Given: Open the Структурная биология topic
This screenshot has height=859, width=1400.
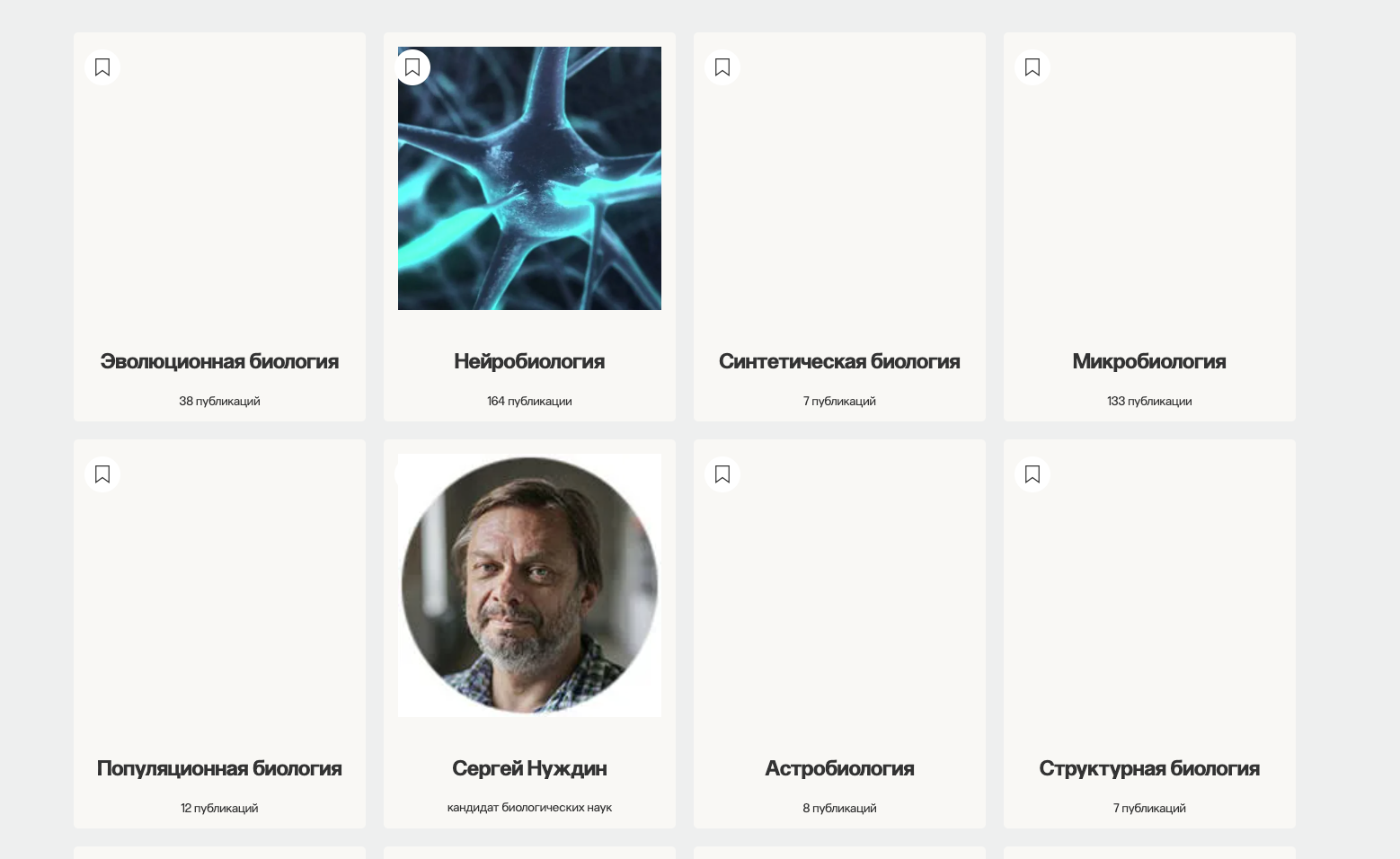Looking at the screenshot, I should coord(1149,768).
